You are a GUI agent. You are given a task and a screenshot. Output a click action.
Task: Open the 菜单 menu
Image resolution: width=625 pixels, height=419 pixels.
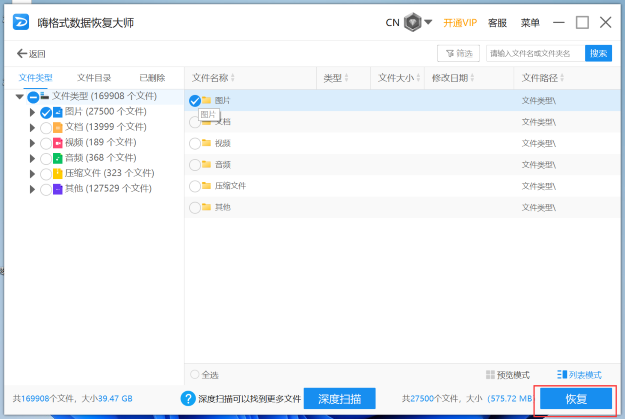coord(530,23)
